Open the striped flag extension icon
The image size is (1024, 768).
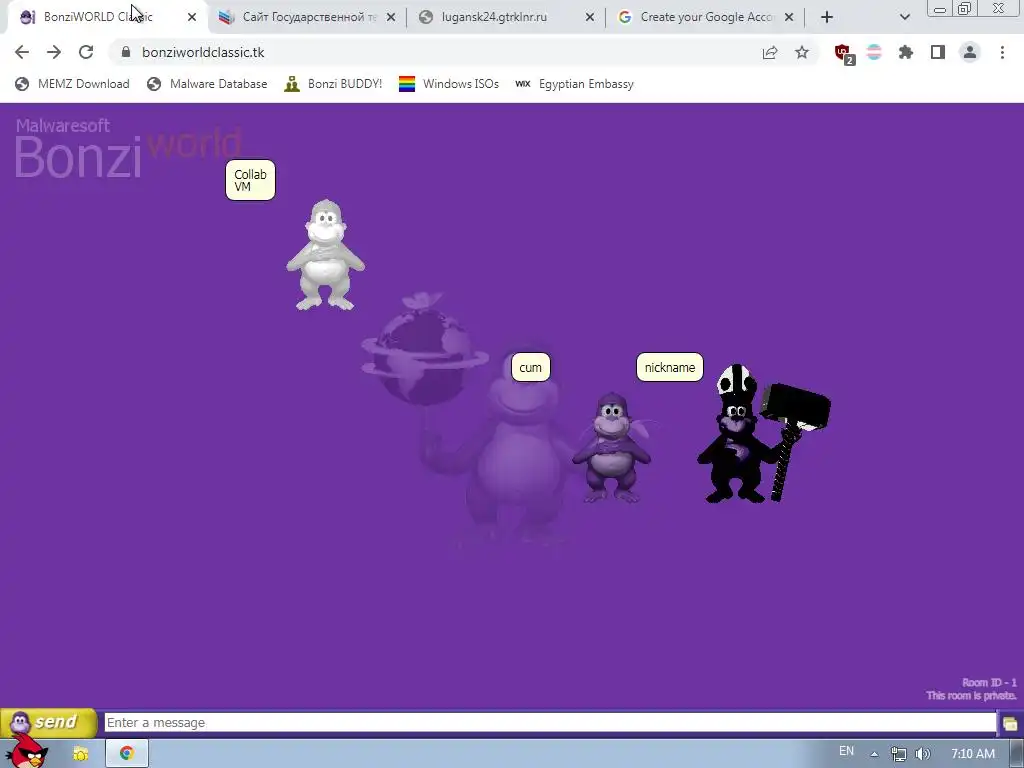tap(874, 52)
